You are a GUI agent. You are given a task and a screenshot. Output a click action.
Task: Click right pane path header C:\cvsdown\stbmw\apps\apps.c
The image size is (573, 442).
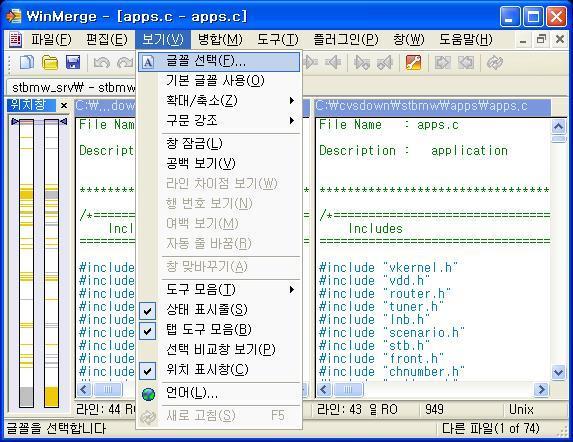coord(433,106)
